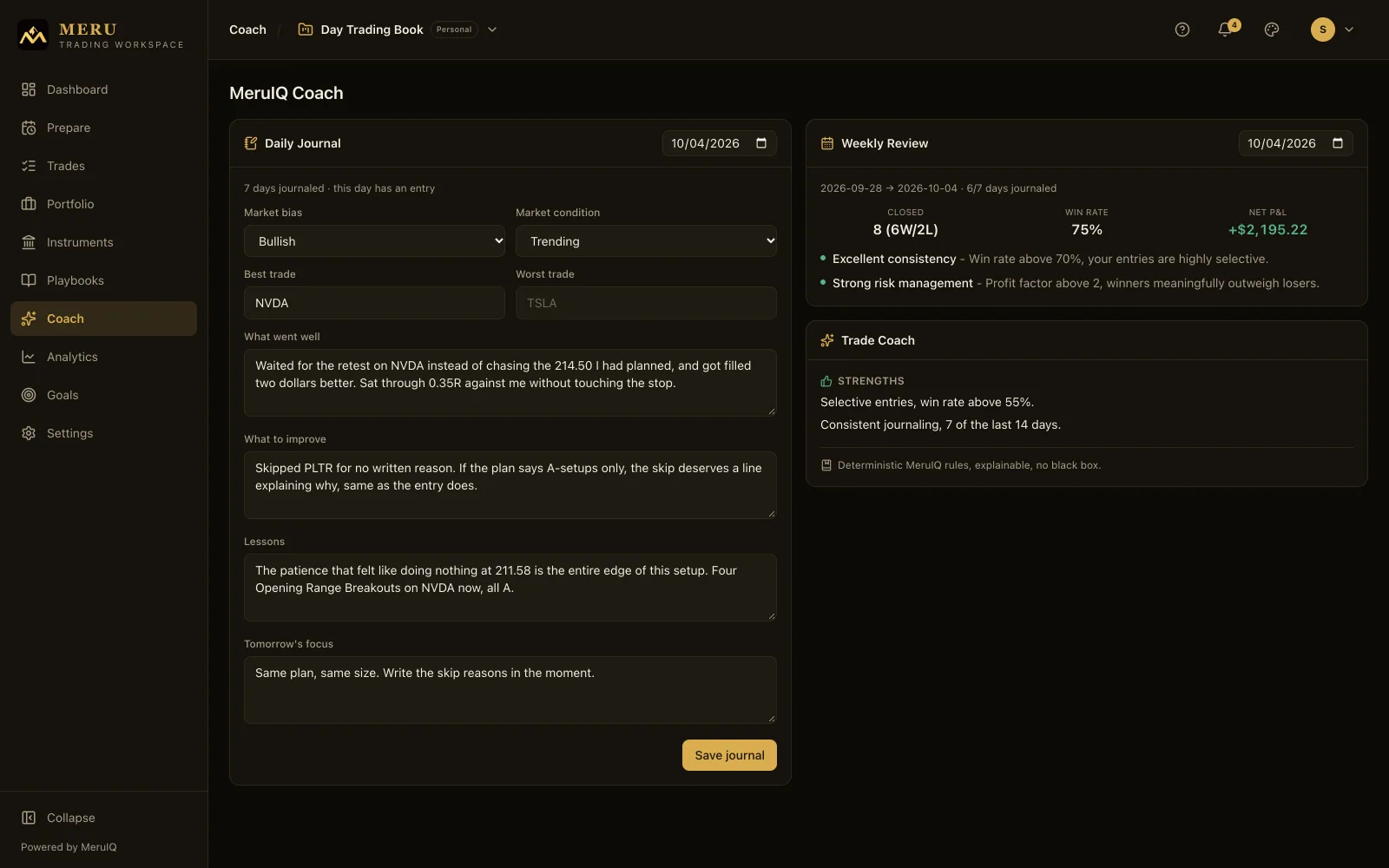Screen dimensions: 1389x868
Task: Click the Goals target icon
Action: click(29, 395)
